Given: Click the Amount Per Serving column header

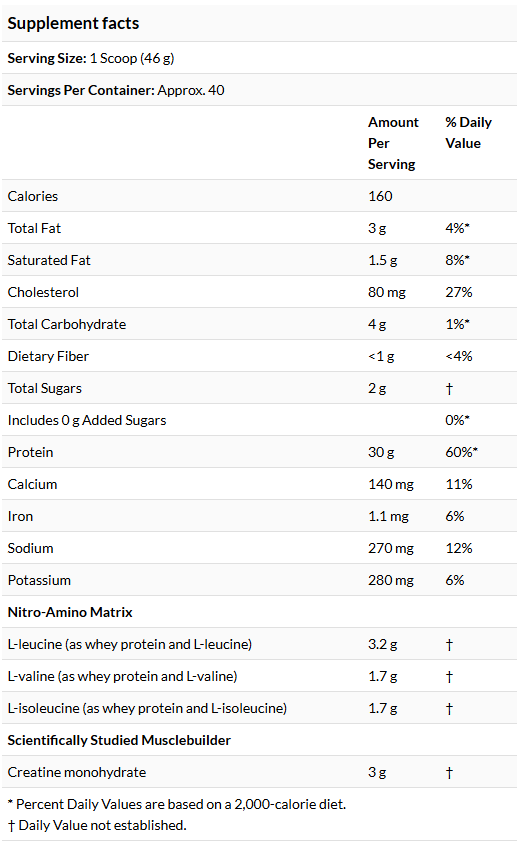Looking at the screenshot, I should click(393, 143).
